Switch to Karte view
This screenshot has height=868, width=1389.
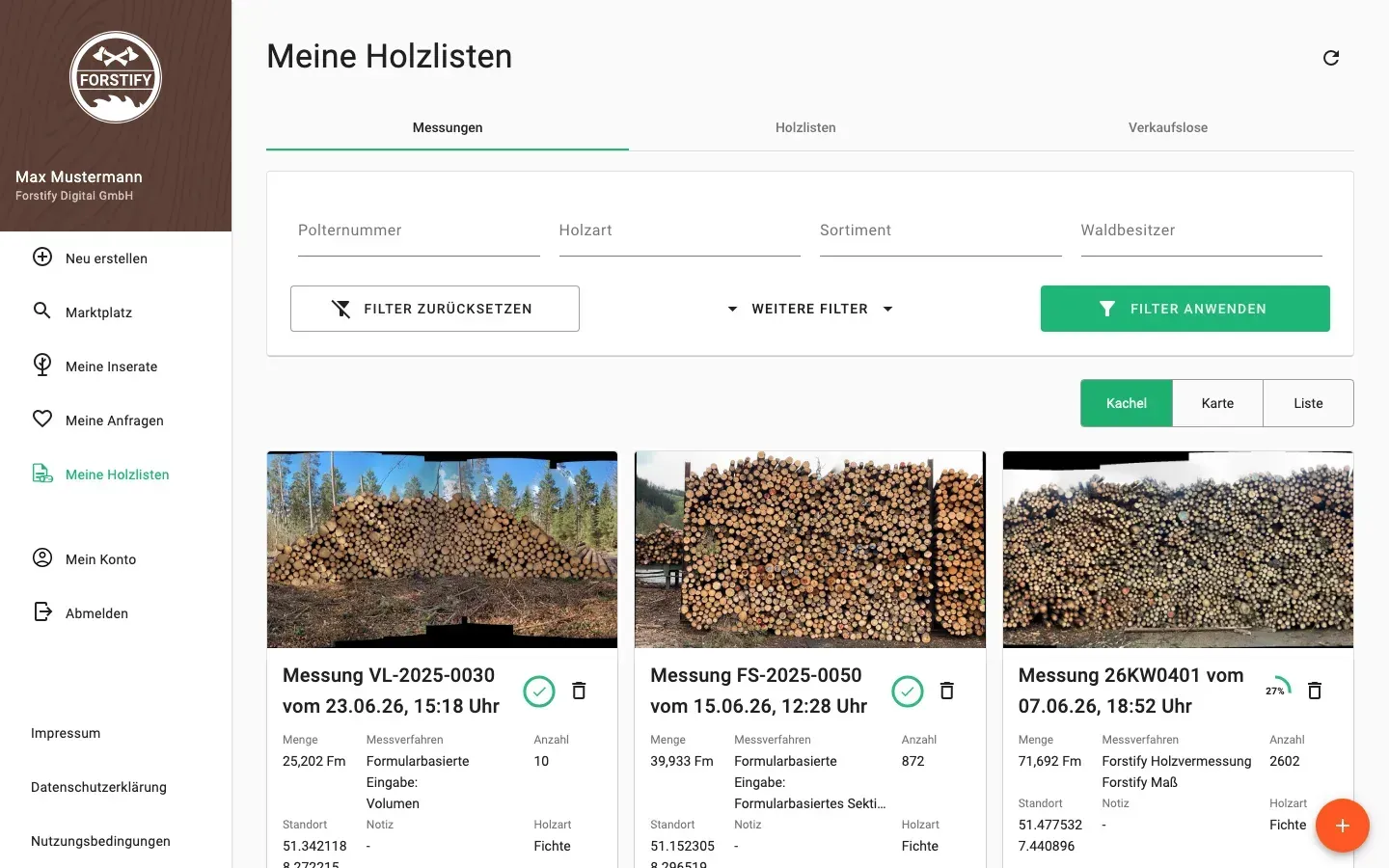[x=1217, y=403]
